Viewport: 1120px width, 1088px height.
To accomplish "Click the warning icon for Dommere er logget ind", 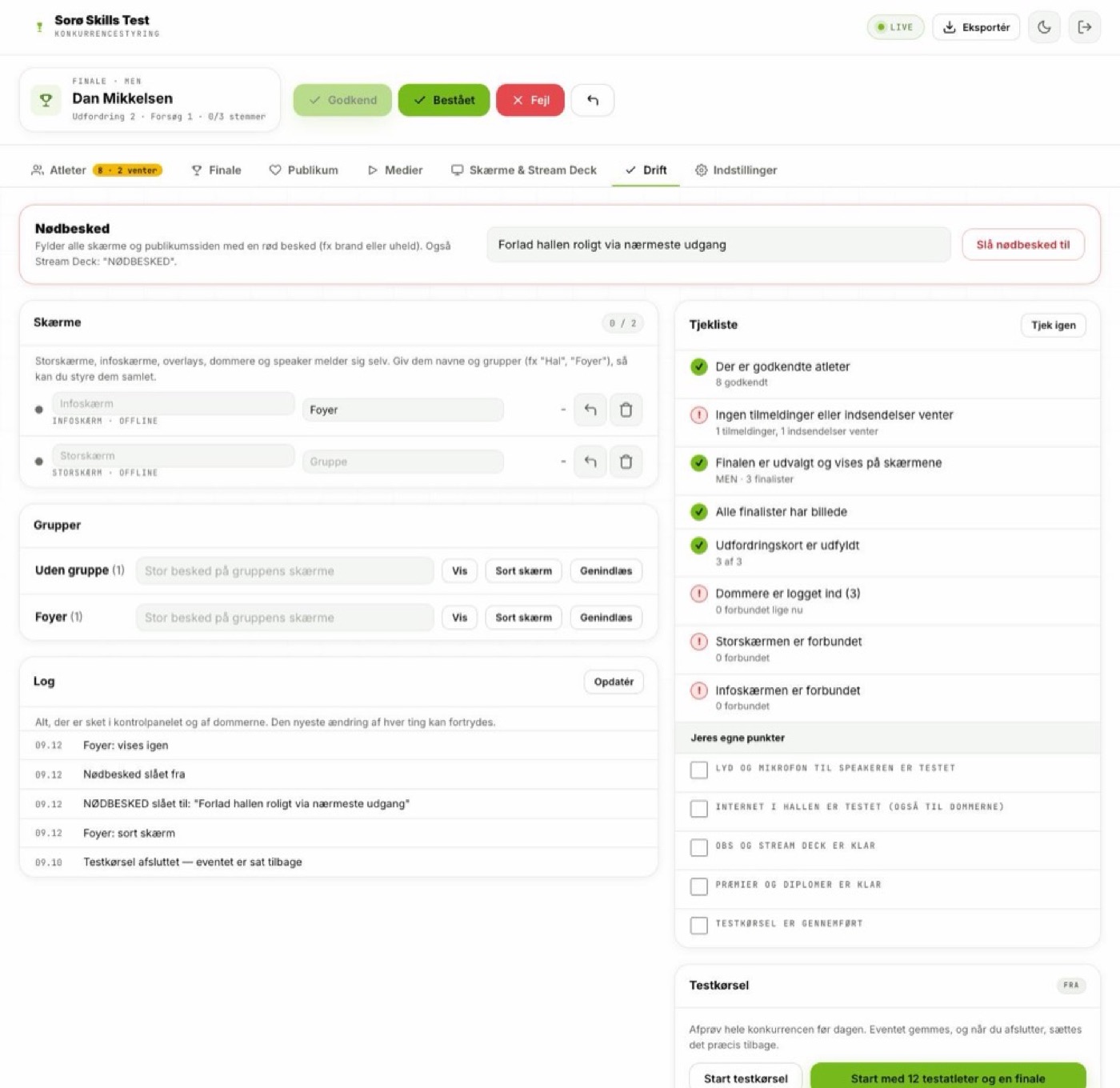I will [699, 594].
